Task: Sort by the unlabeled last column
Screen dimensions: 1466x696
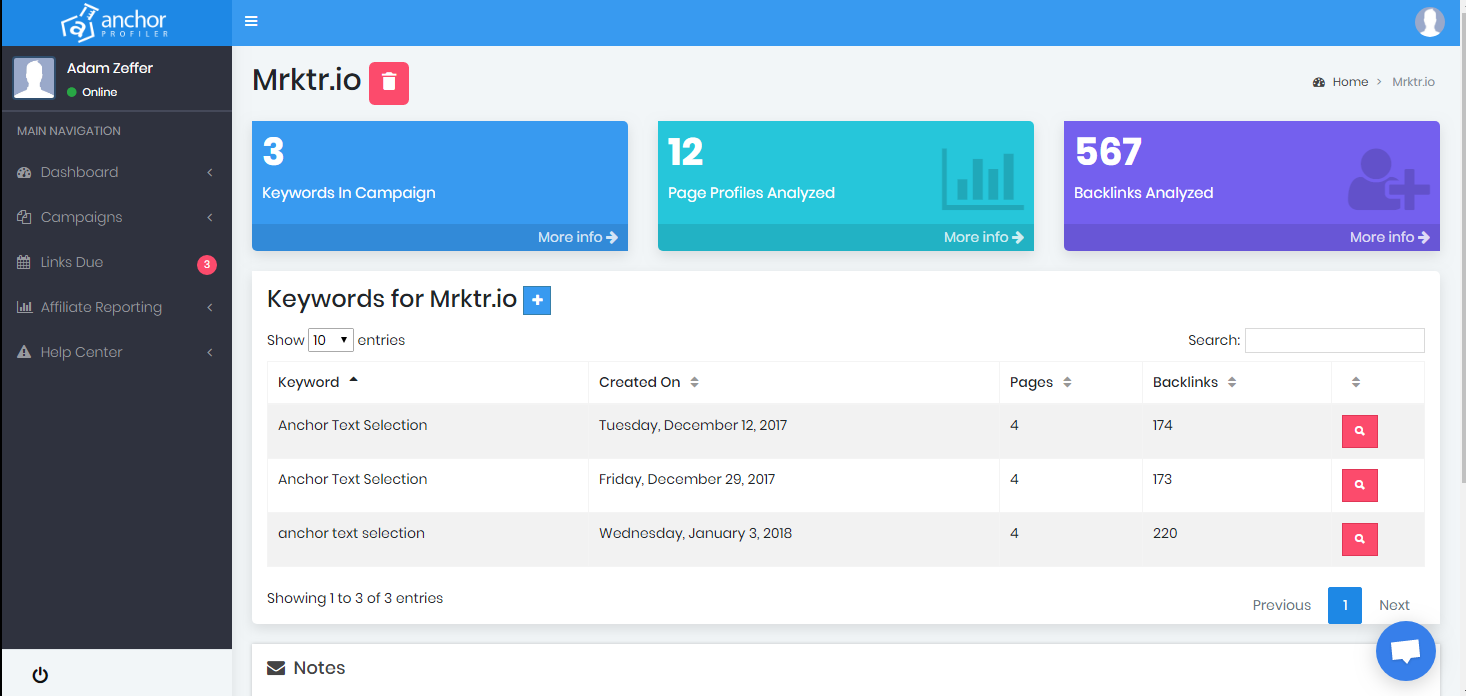Action: (x=1378, y=382)
